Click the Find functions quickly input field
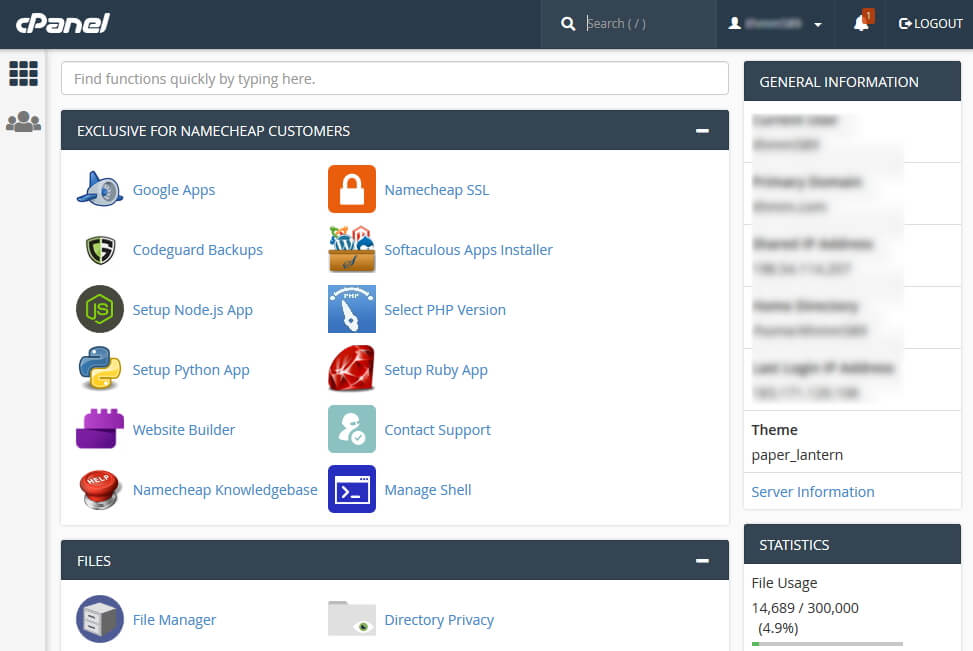Viewport: 973px width, 651px height. (x=395, y=79)
